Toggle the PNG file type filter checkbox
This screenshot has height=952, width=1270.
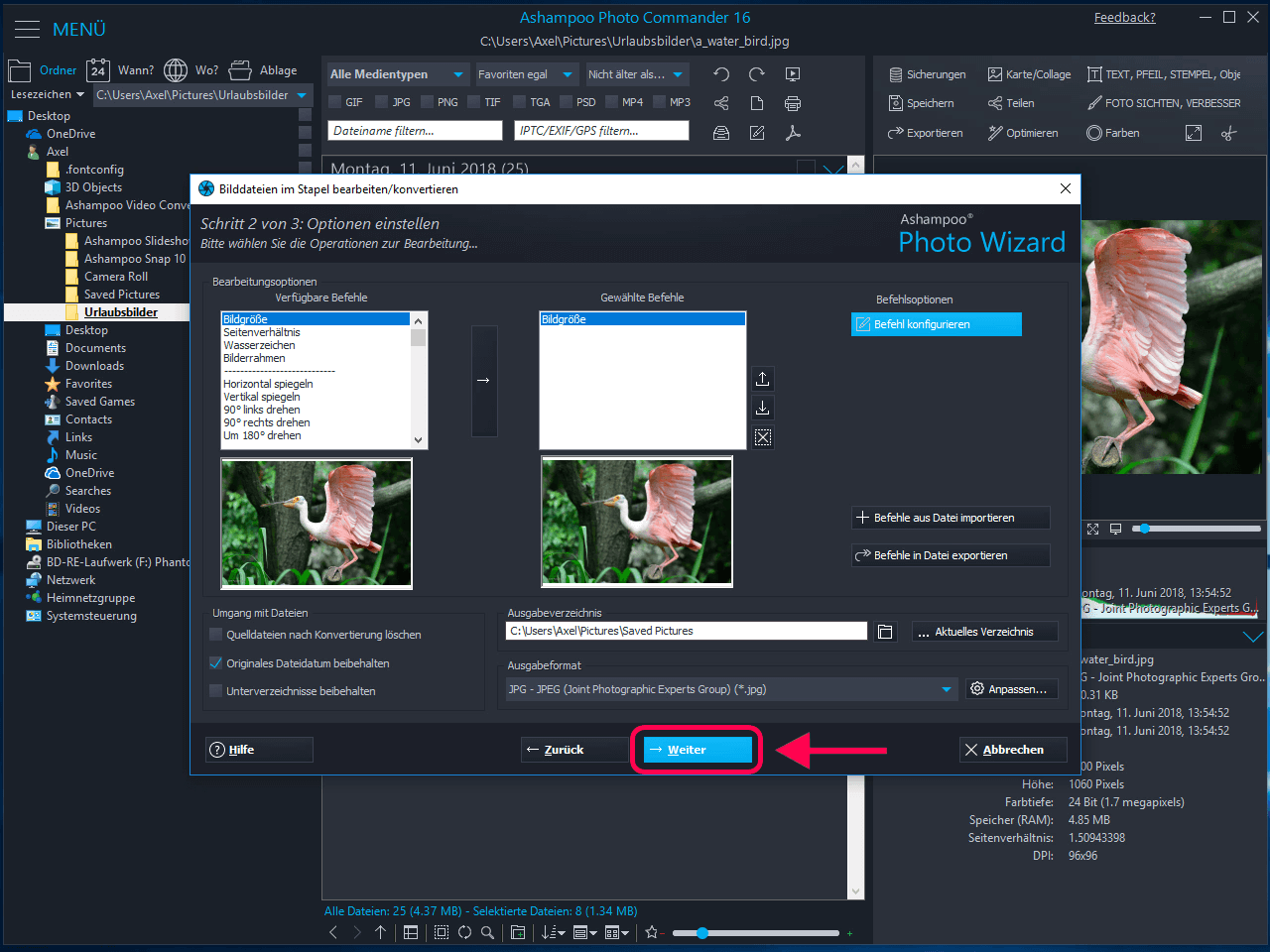[427, 102]
